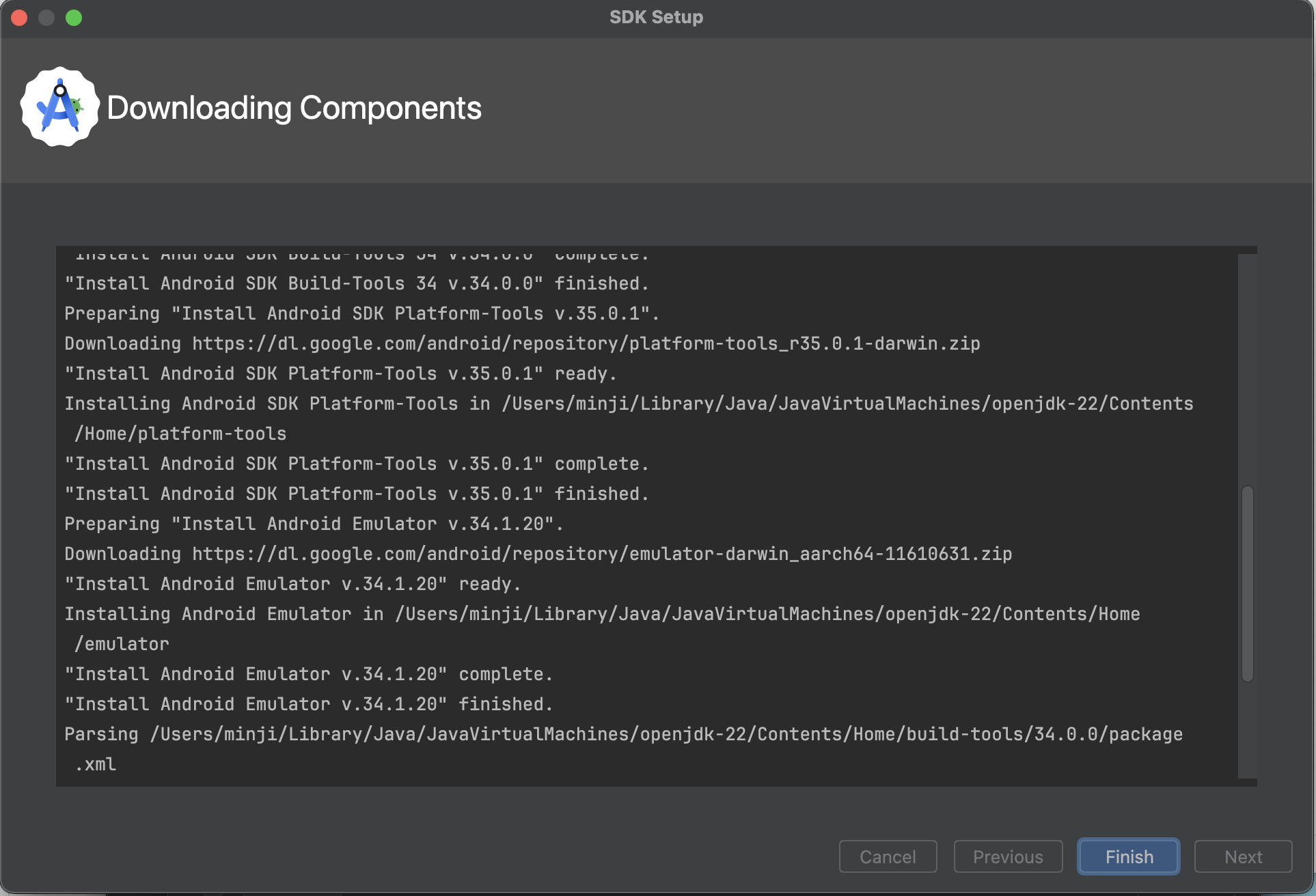The width and height of the screenshot is (1316, 896).
Task: Click the Previous button
Action: coord(1008,856)
